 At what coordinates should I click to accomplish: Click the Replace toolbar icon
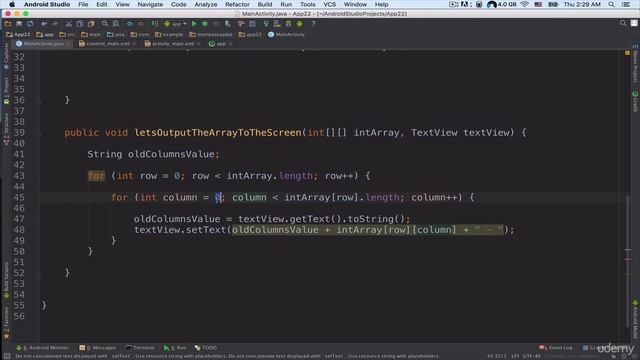tap(116, 24)
